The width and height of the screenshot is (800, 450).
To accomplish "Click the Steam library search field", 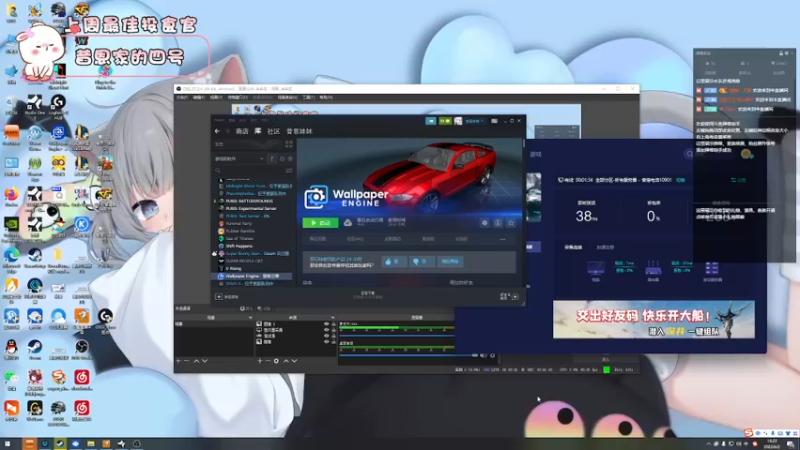I will coord(248,170).
